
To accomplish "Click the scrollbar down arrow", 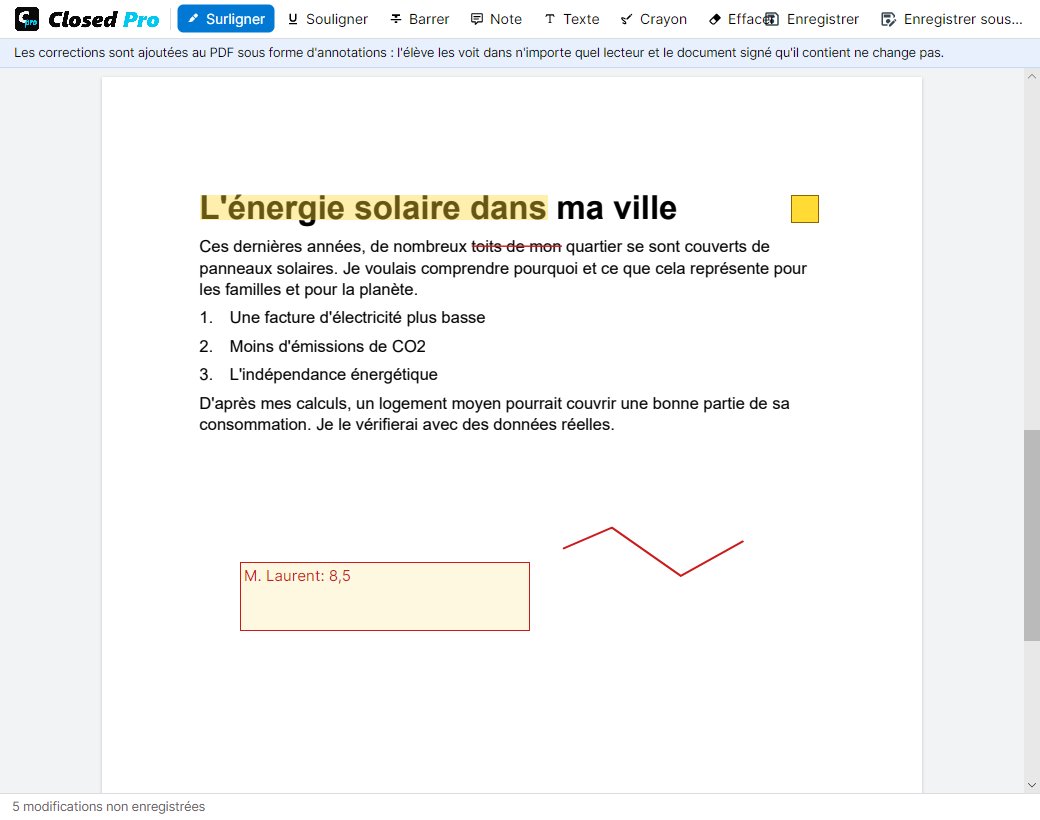I will point(1031,785).
